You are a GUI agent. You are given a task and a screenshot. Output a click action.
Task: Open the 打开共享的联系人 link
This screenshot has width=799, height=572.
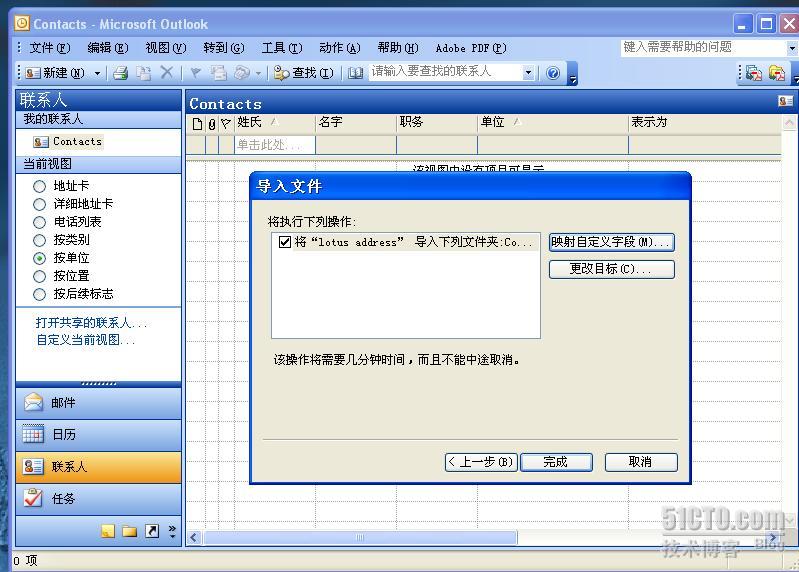tap(92, 322)
